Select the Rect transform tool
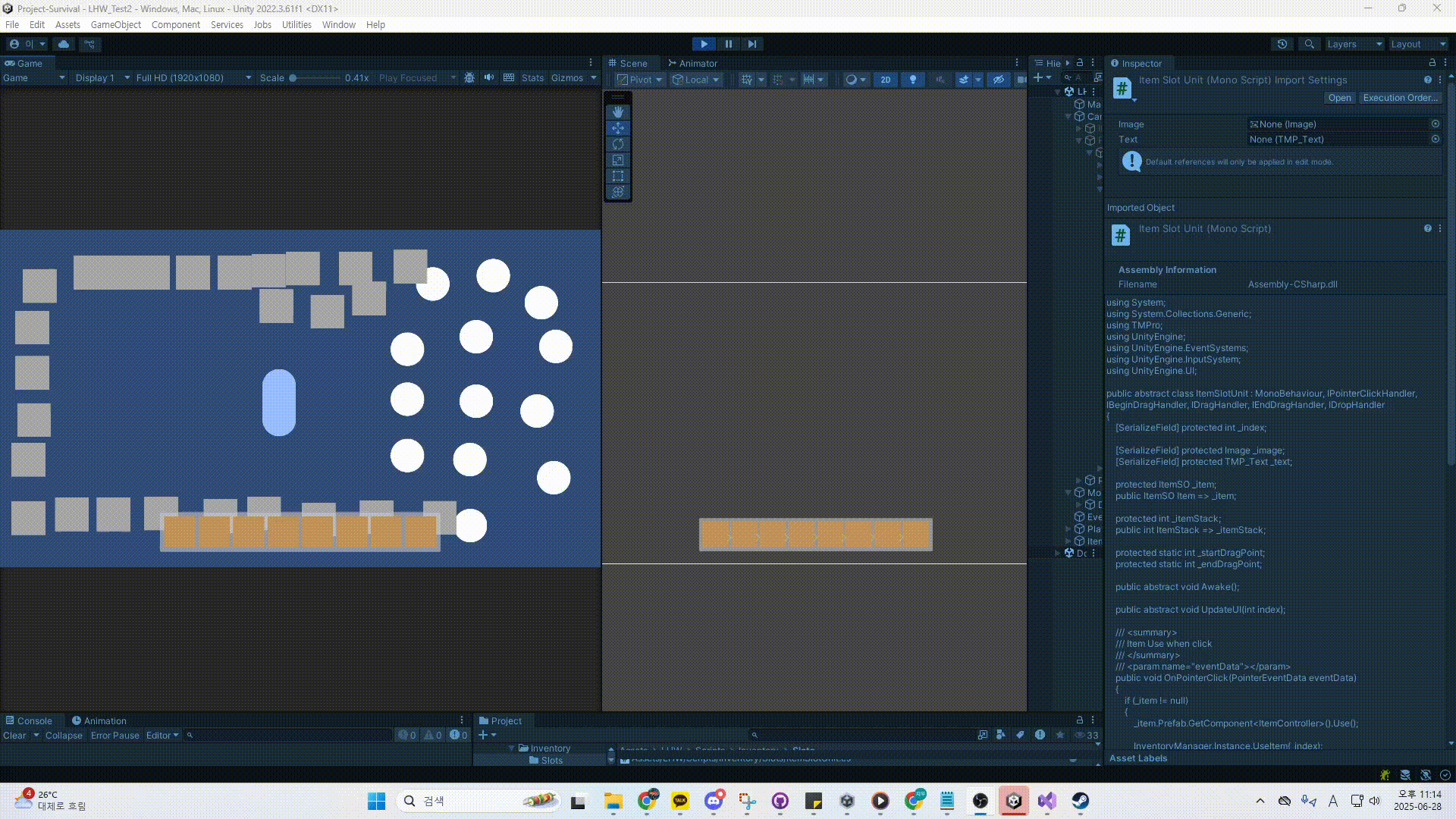The image size is (1456, 819). click(618, 176)
